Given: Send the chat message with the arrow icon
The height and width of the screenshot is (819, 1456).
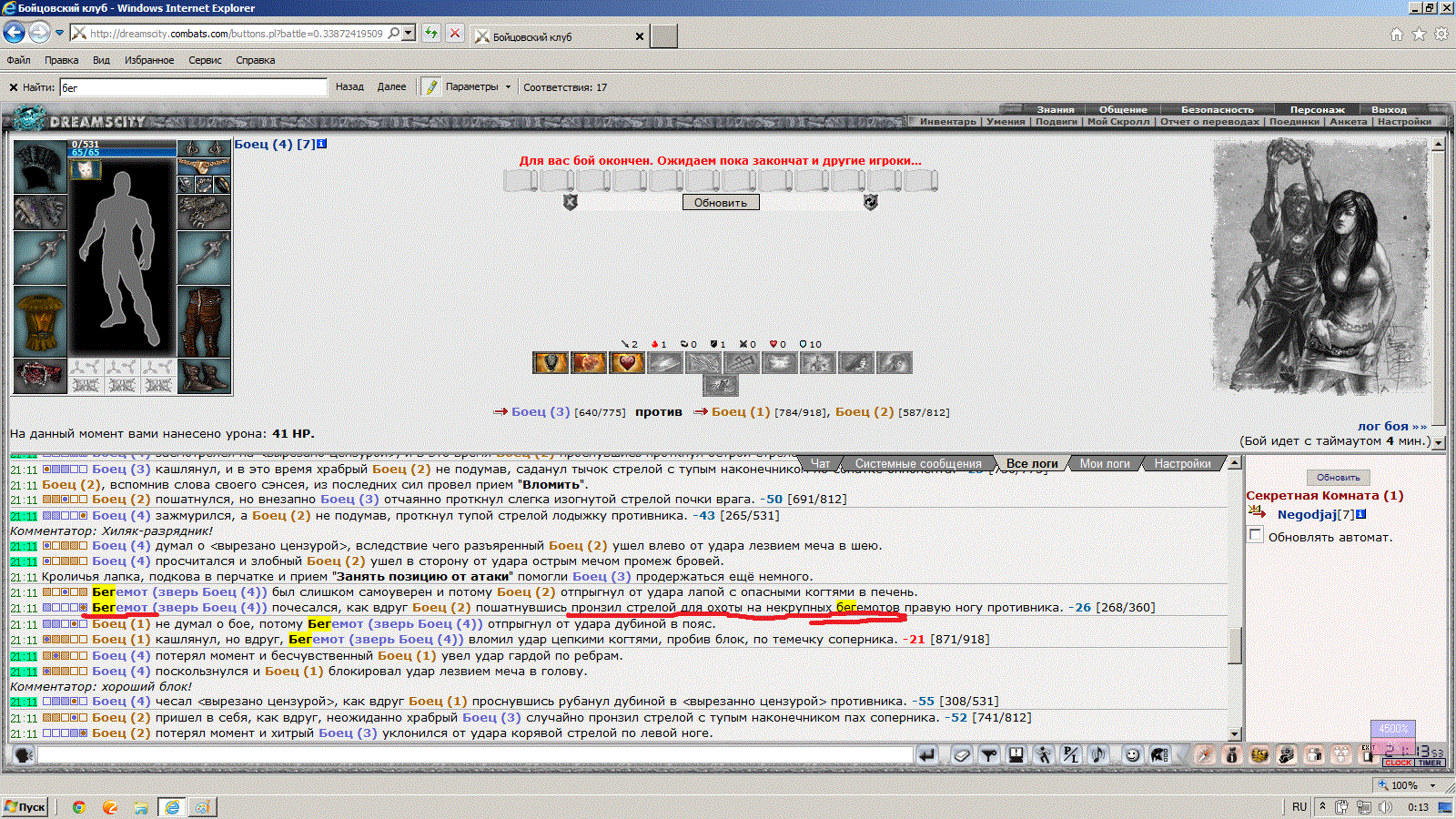Looking at the screenshot, I should click(x=927, y=754).
